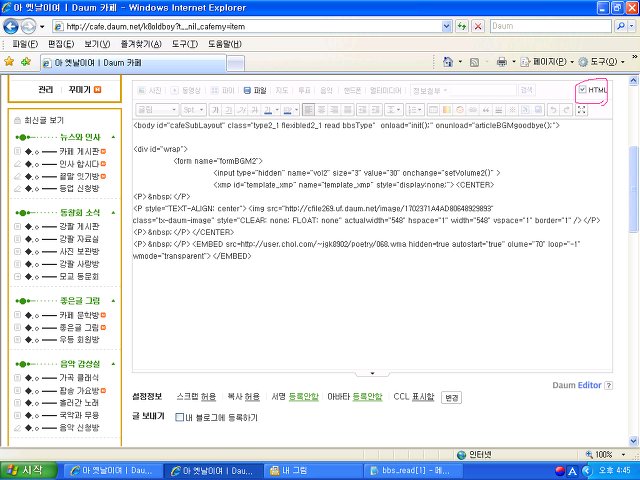The image size is (640, 480).
Task: Attach a photo with the 사진 button
Action: pos(149,90)
